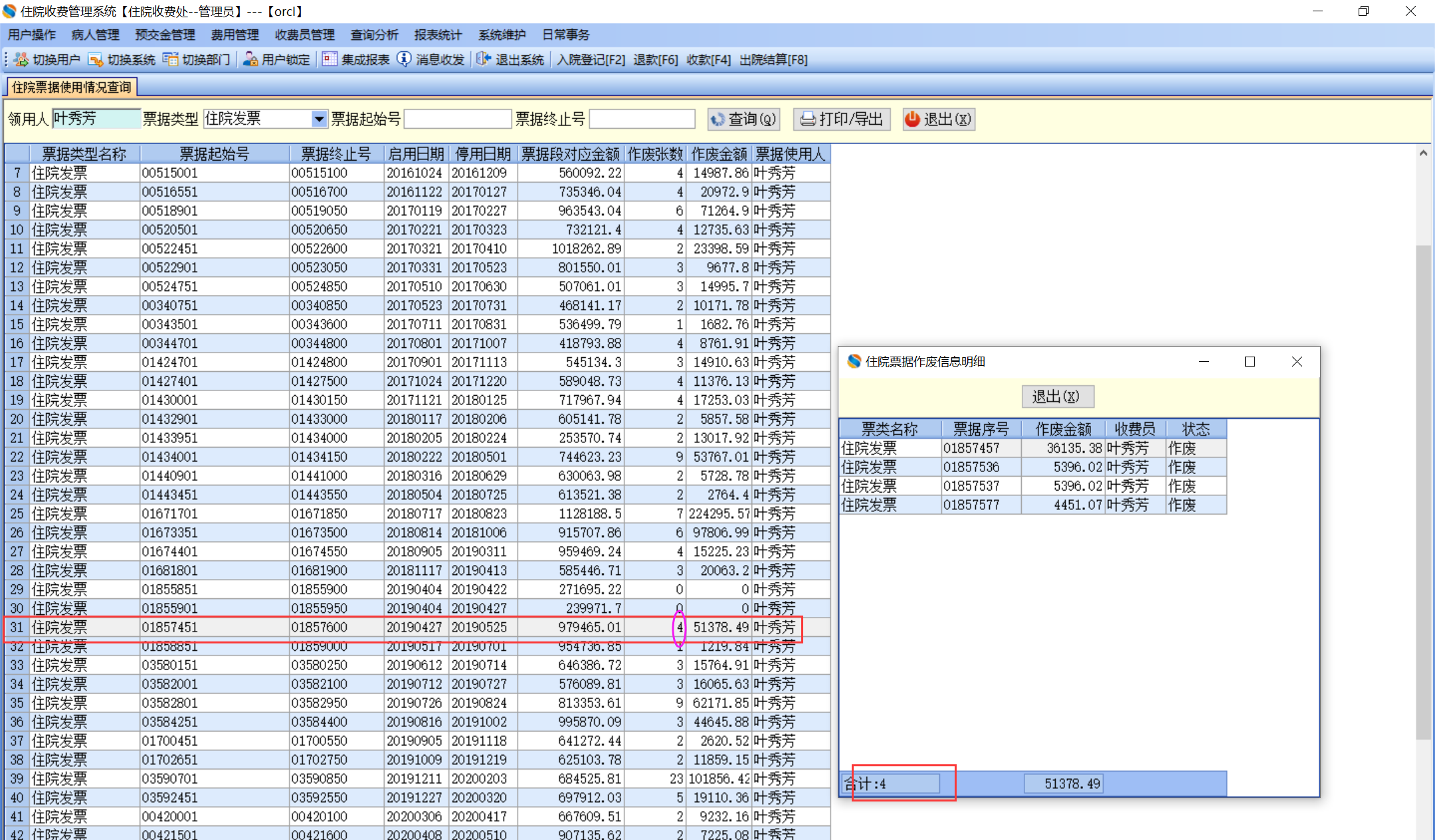Click the 用户锁定 user lock icon
1435x840 pixels.
pos(250,60)
